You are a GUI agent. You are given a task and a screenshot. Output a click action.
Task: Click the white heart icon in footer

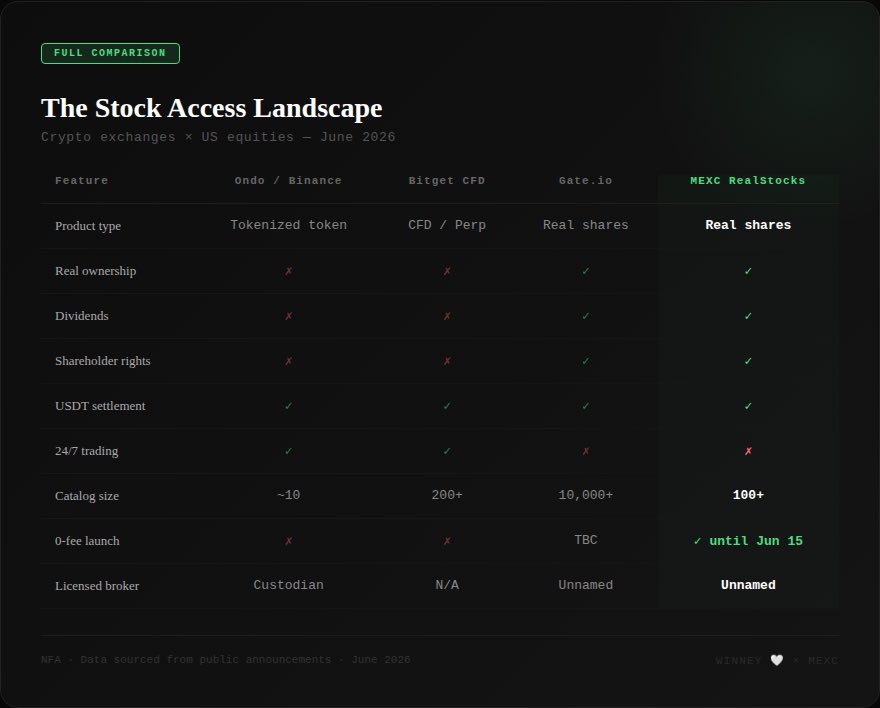(x=777, y=660)
